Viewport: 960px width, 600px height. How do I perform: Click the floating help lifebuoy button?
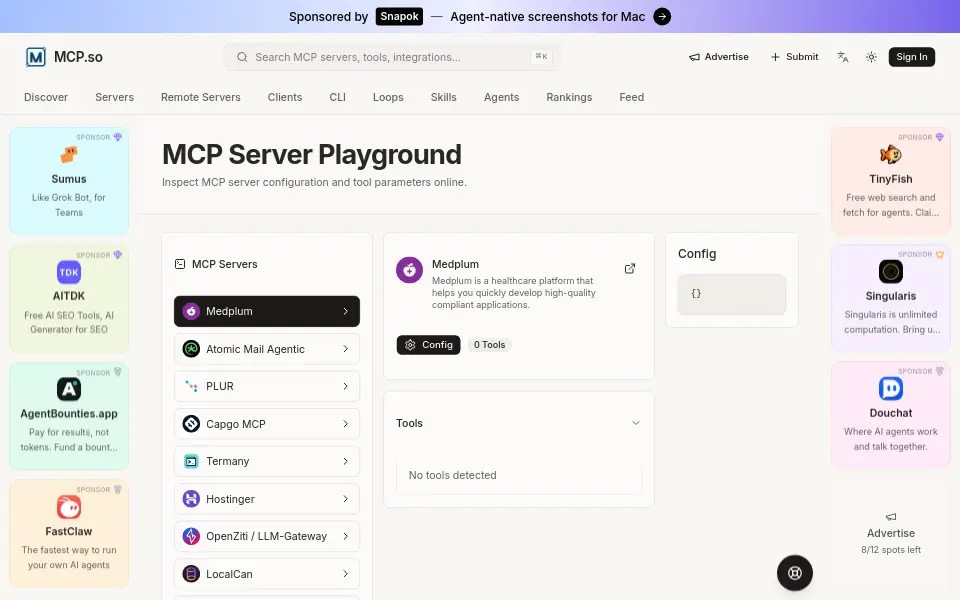coord(795,573)
